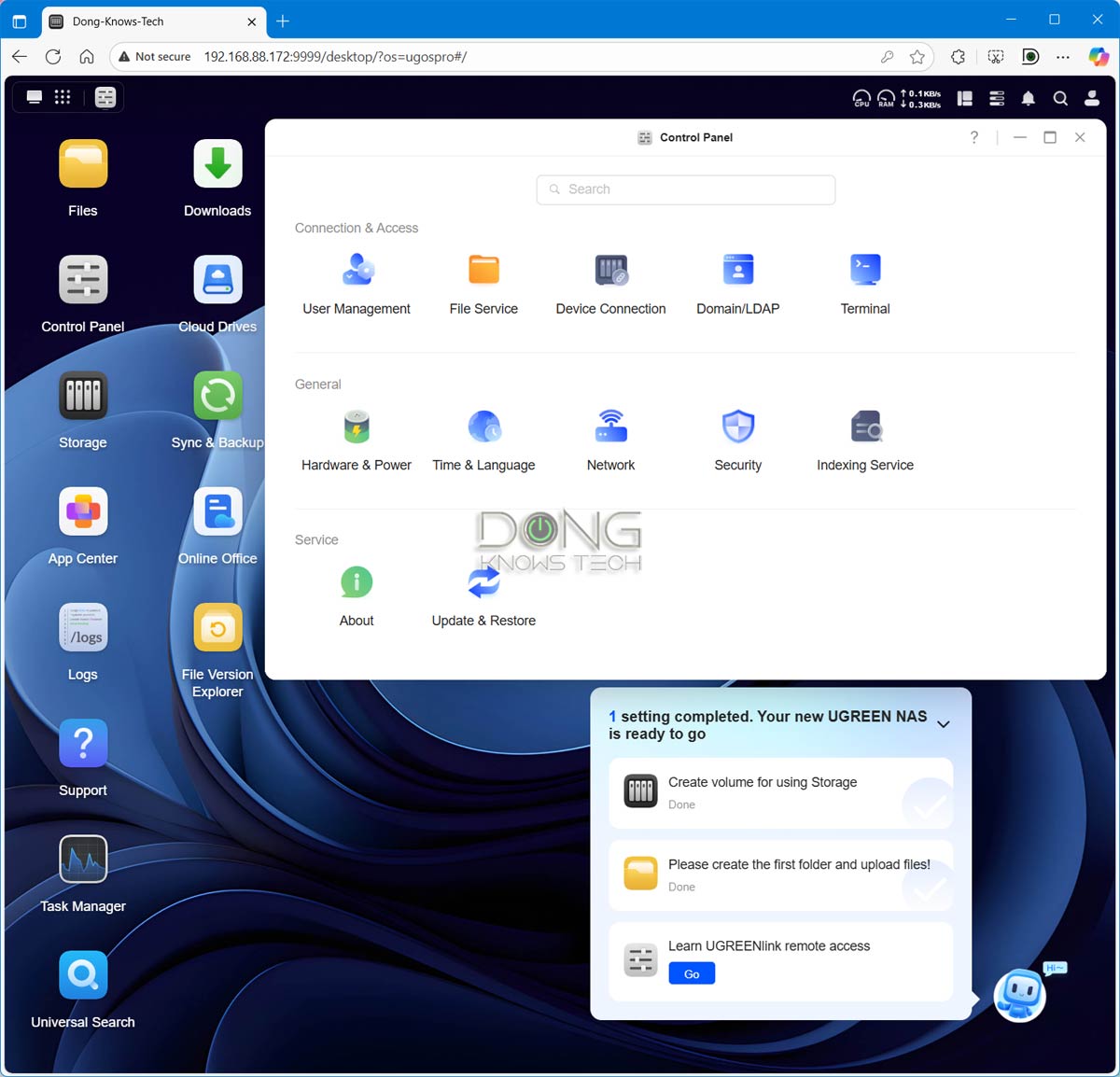Click the top bar search magnifier
Image resolution: width=1120 pixels, height=1077 pixels.
(1060, 98)
